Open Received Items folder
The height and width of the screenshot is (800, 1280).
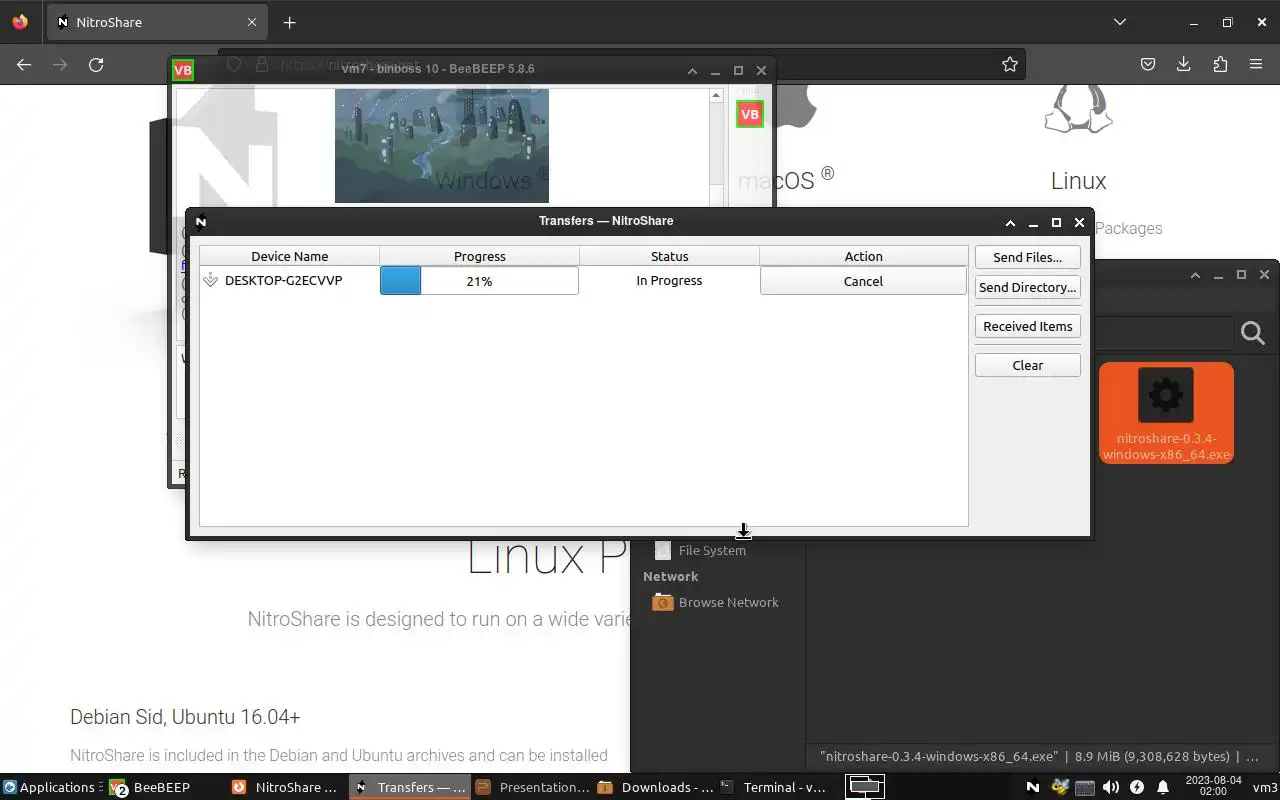[x=1027, y=326]
